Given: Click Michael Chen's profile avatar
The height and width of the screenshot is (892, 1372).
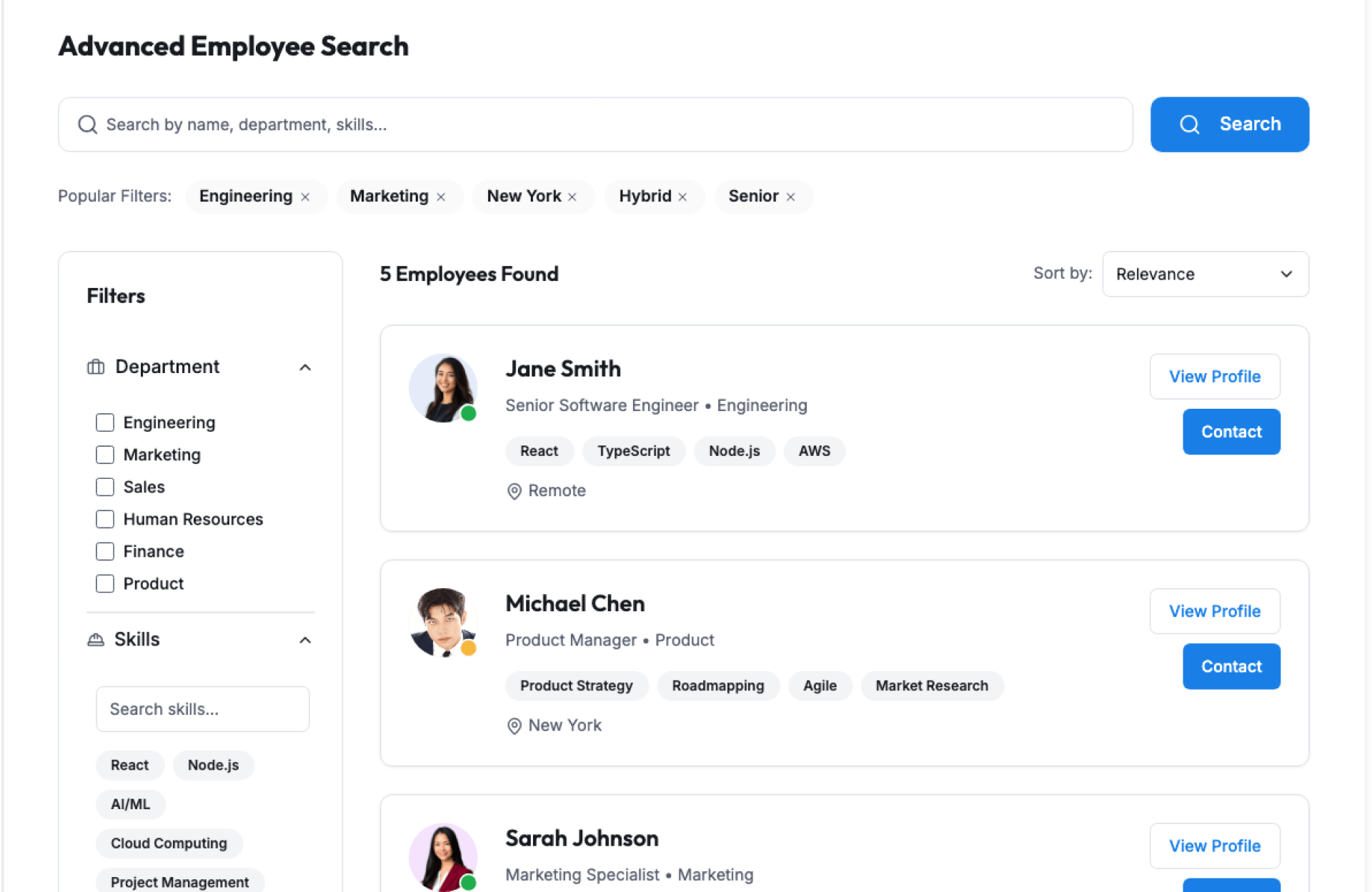Looking at the screenshot, I should coord(443,623).
